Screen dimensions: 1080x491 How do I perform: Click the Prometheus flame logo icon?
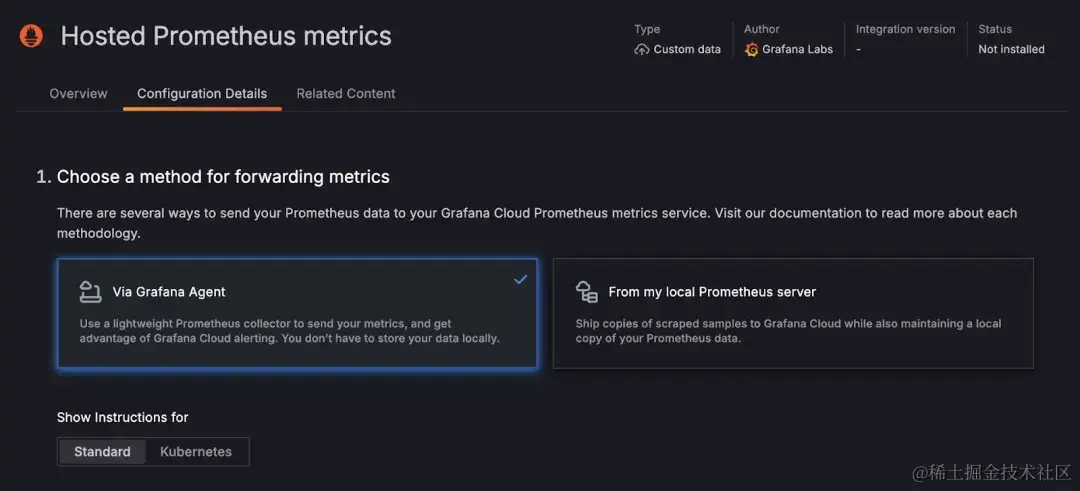click(x=31, y=36)
